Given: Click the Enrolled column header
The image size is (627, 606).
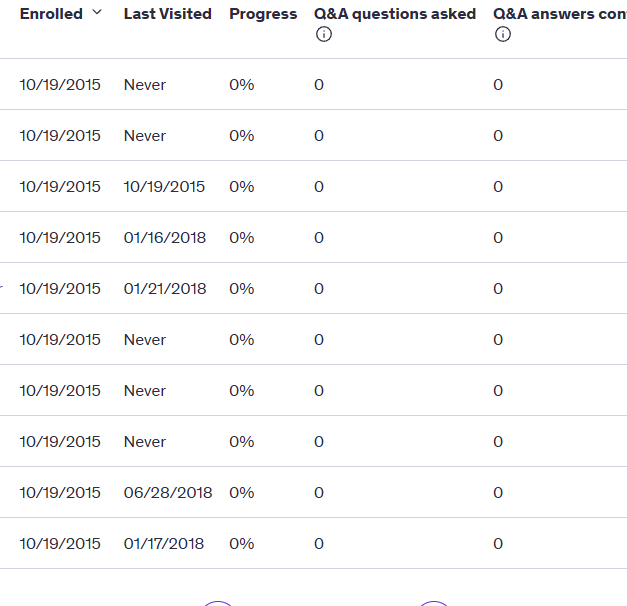Looking at the screenshot, I should point(51,14).
